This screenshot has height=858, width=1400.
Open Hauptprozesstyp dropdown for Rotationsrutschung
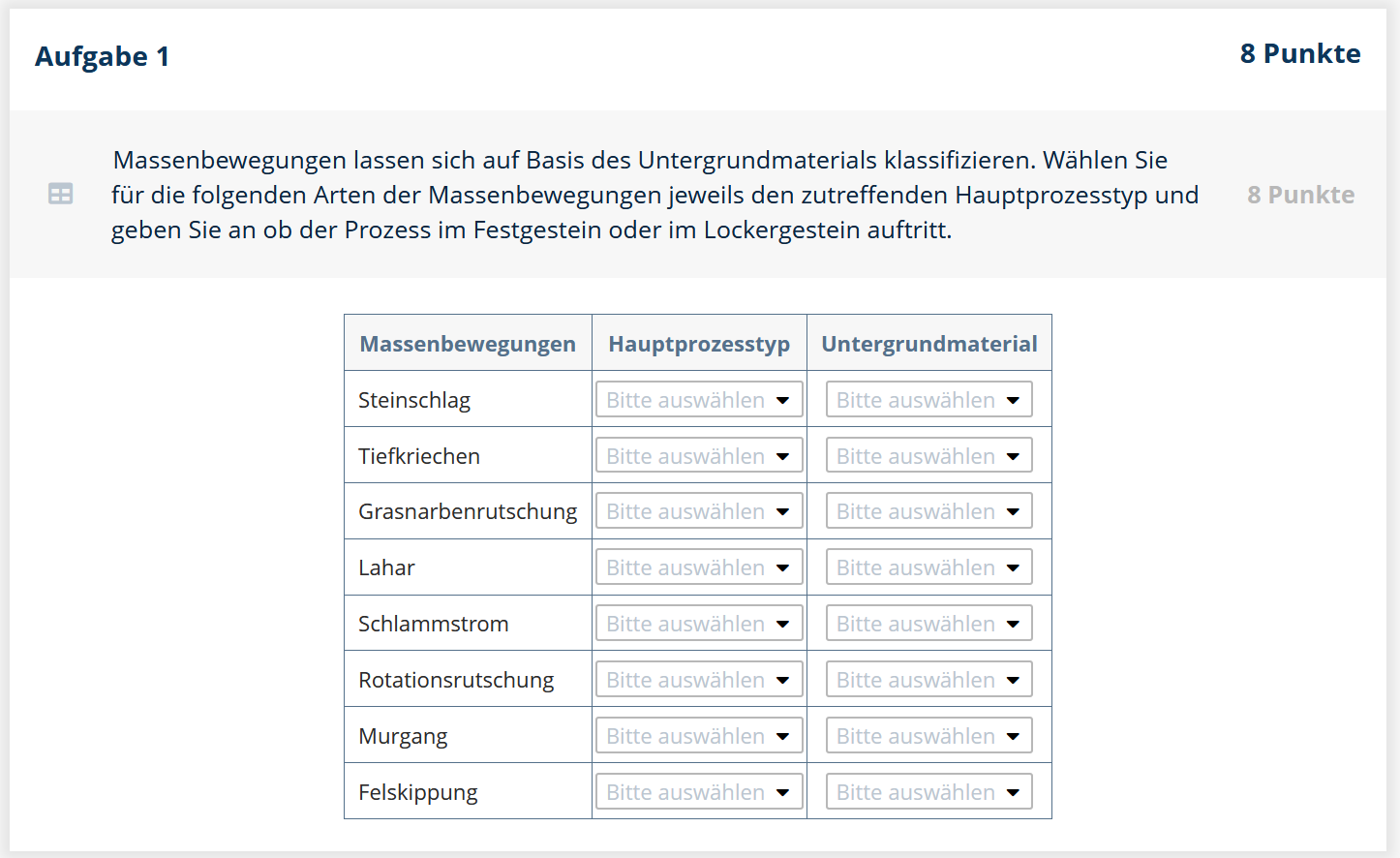coord(699,680)
